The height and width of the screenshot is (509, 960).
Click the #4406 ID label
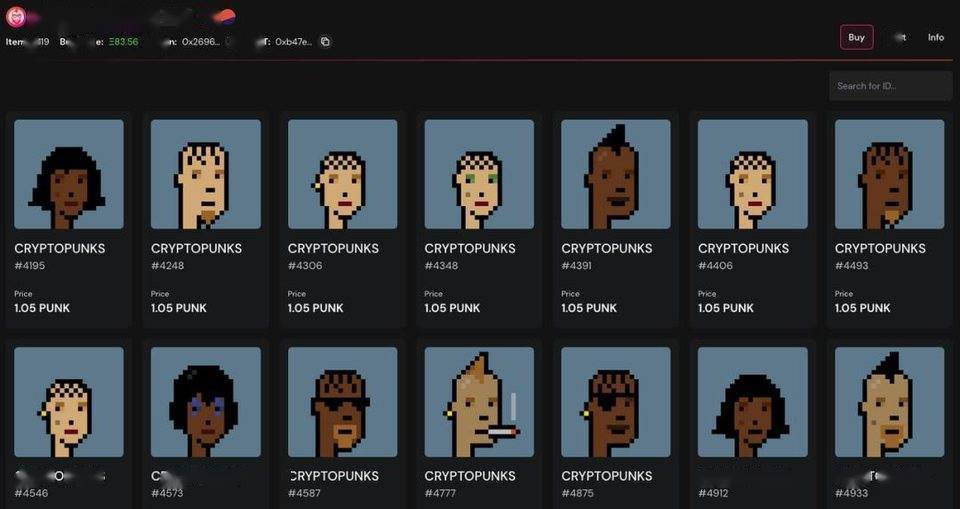point(715,265)
